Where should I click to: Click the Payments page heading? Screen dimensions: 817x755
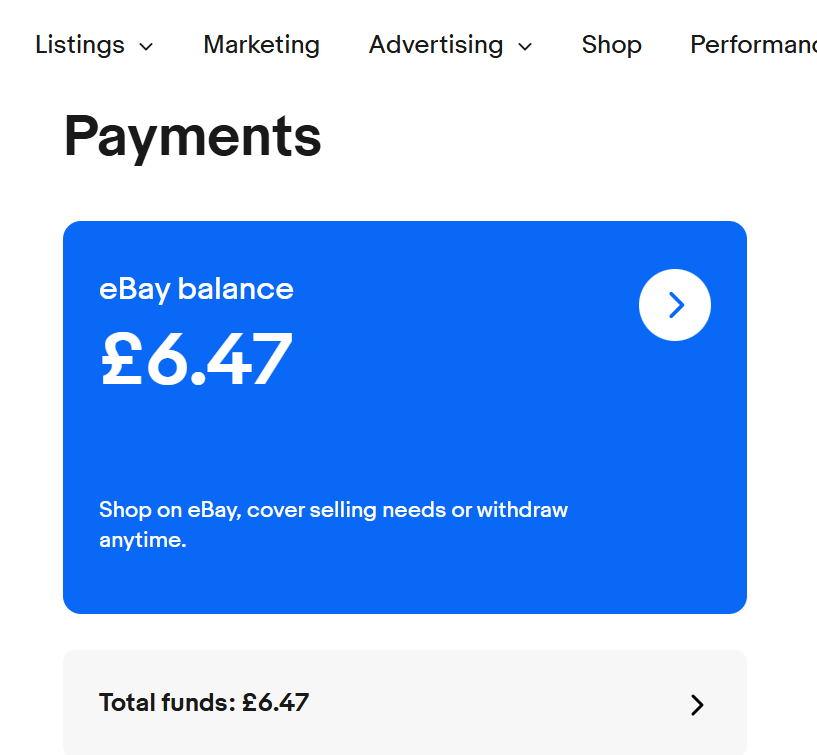coord(193,137)
